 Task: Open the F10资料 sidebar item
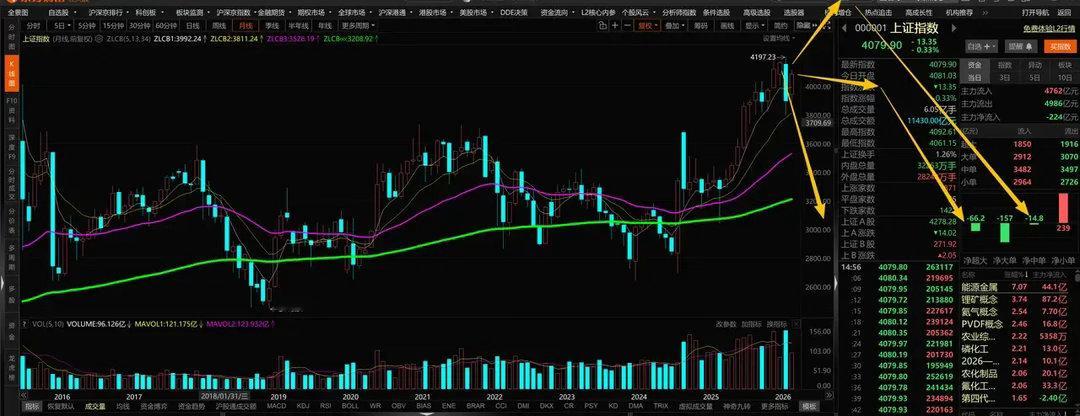pos(11,110)
